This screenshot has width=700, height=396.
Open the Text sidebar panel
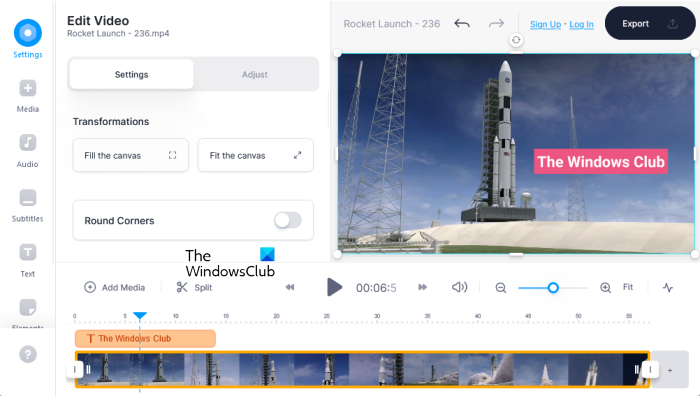[28, 261]
